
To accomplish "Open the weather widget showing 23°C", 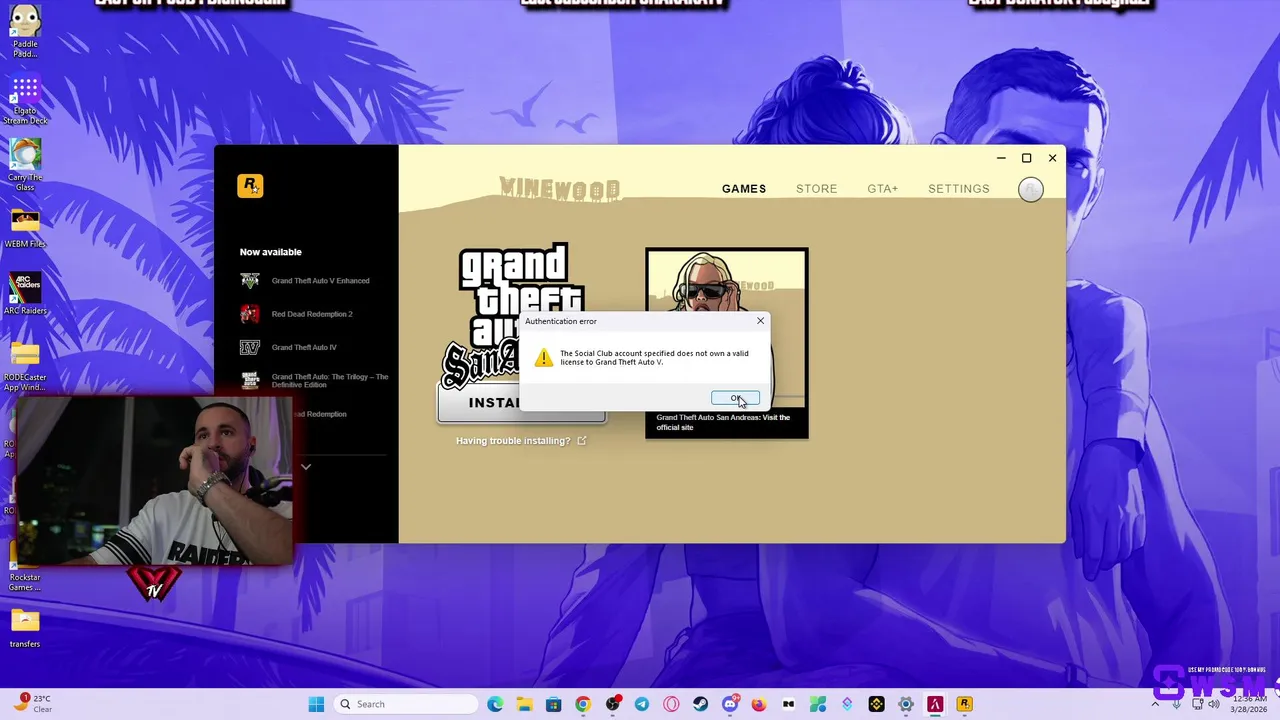I will coord(32,704).
